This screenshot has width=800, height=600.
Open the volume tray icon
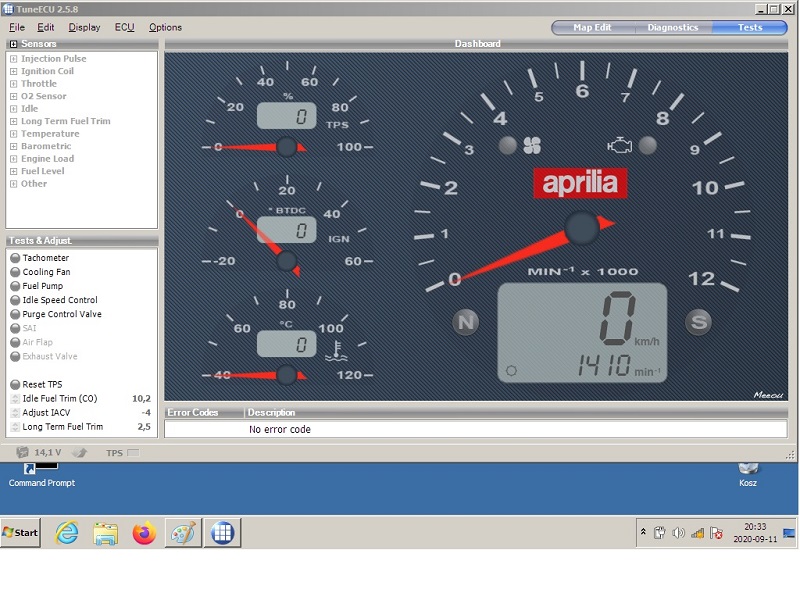[678, 533]
